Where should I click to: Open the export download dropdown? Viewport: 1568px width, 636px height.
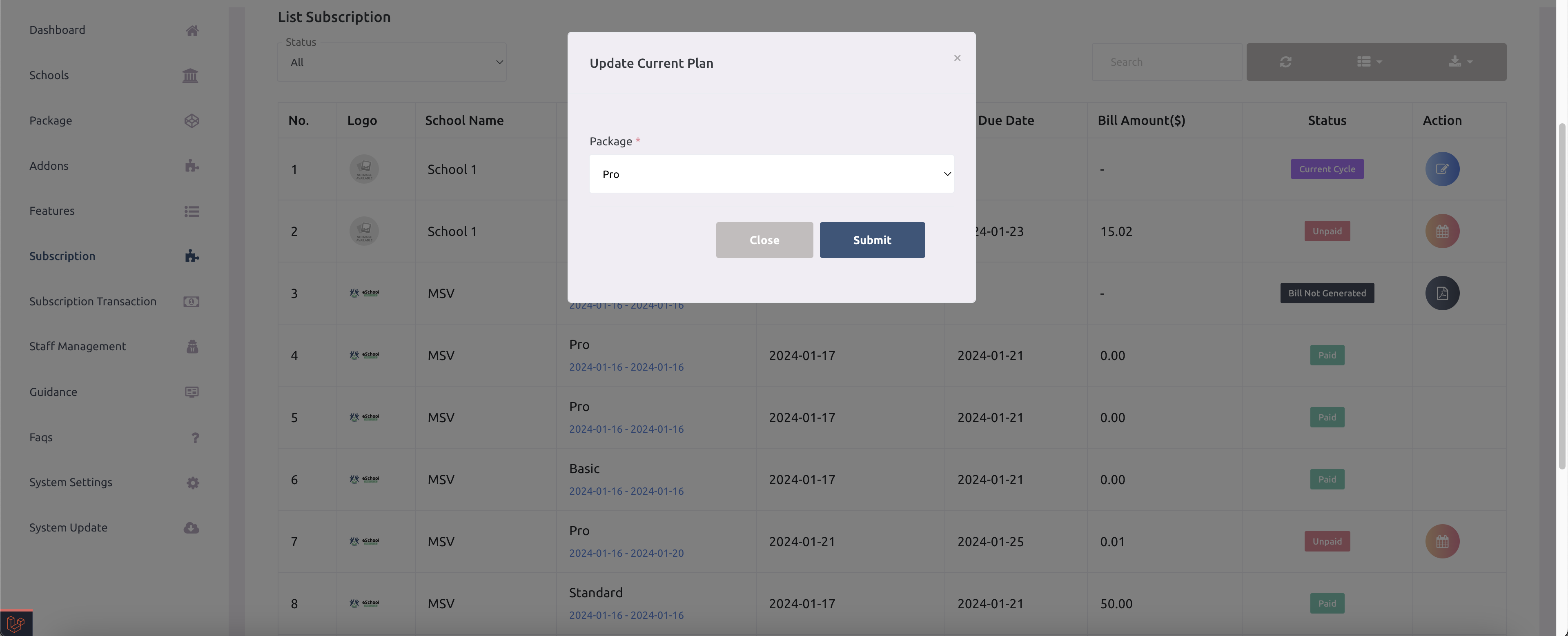[1460, 62]
